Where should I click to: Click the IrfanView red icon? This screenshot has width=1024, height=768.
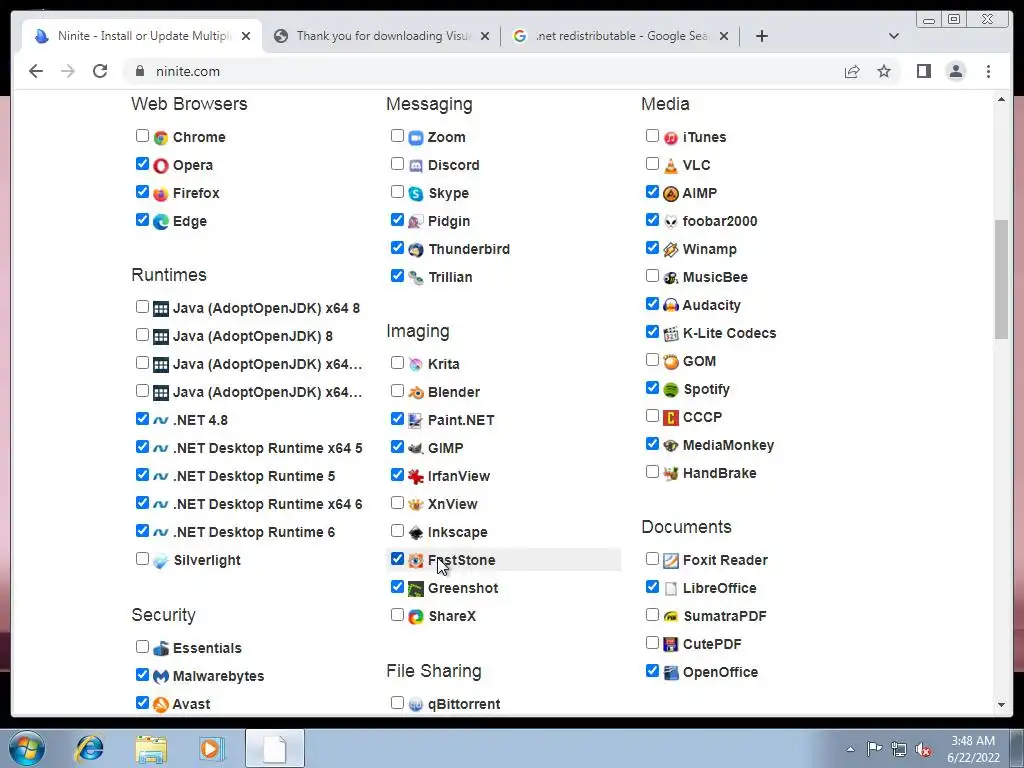pos(416,477)
